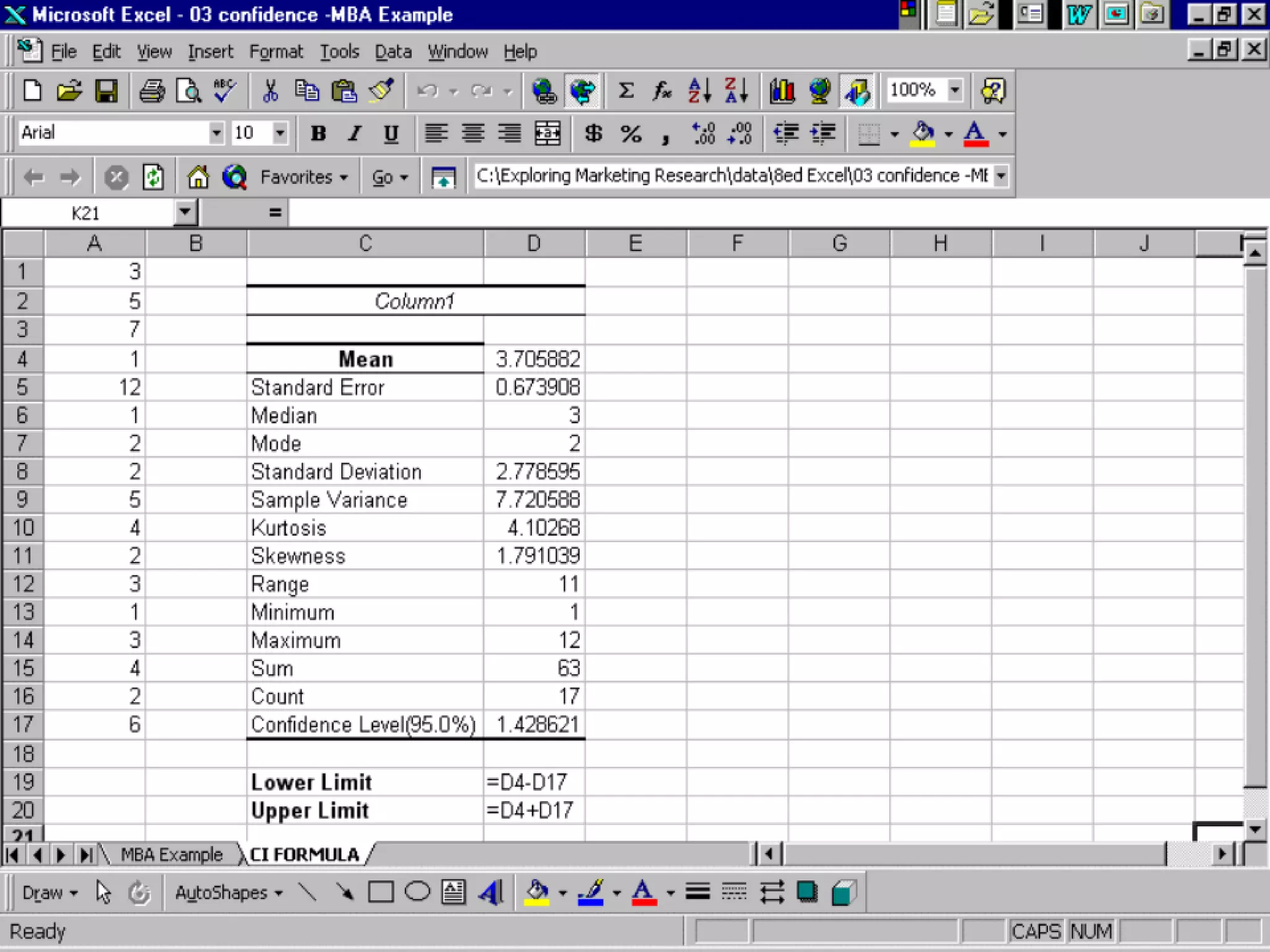
Task: Click the AutoSum sigma icon
Action: (x=626, y=91)
